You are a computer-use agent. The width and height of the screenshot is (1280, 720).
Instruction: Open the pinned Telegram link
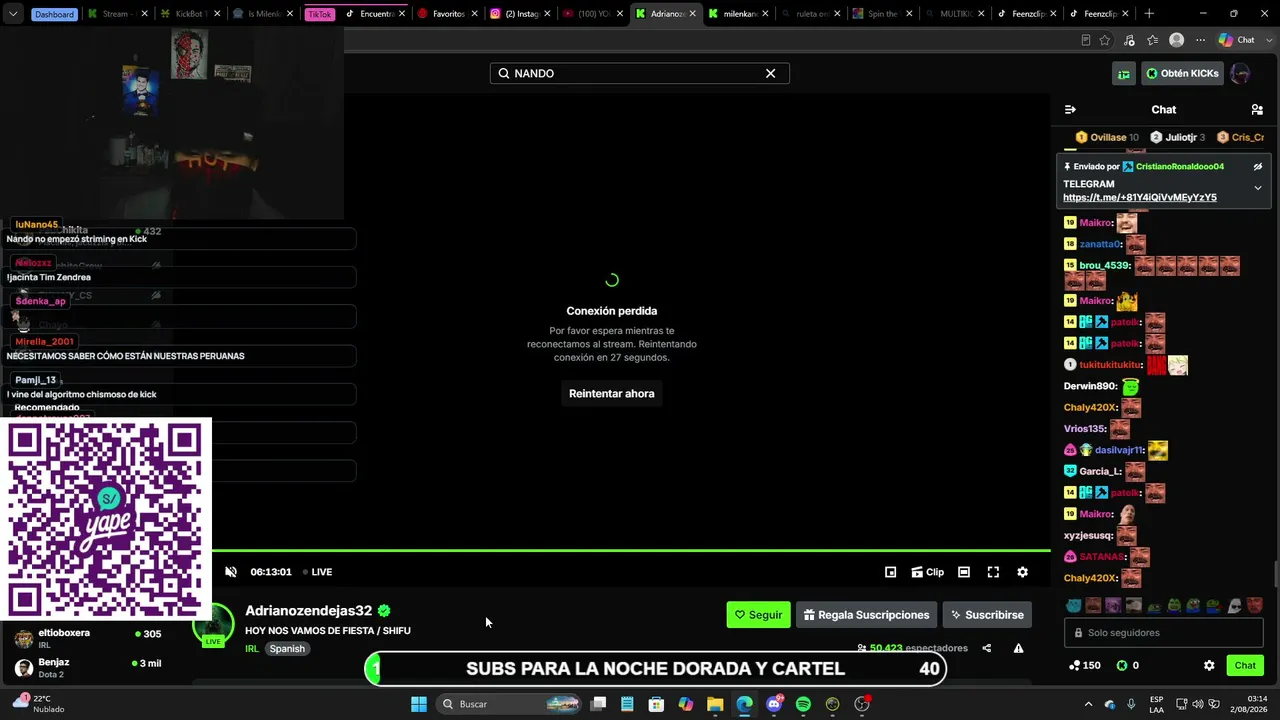coord(1140,198)
